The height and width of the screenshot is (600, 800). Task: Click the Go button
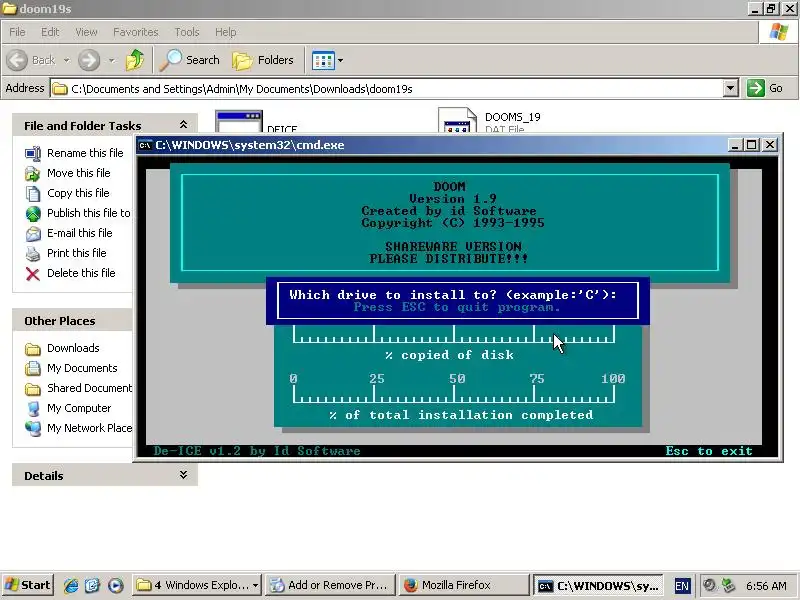[x=765, y=88]
